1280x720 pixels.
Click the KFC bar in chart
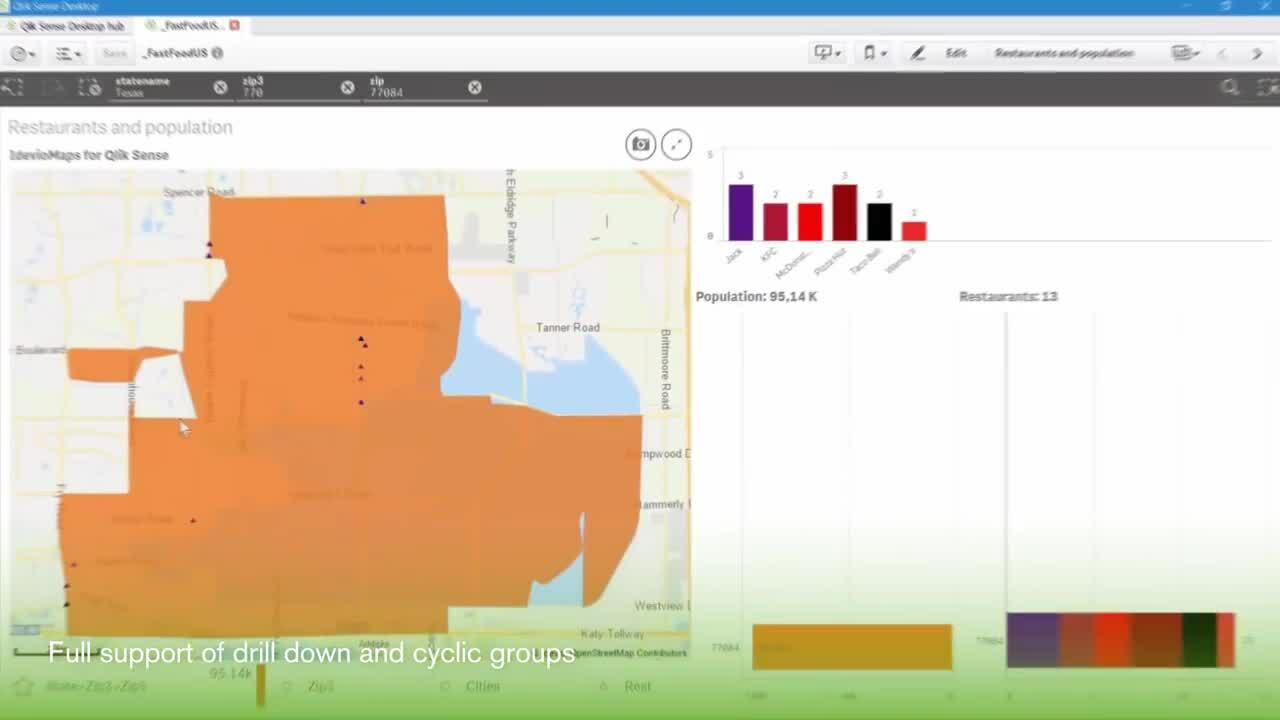(x=775, y=222)
